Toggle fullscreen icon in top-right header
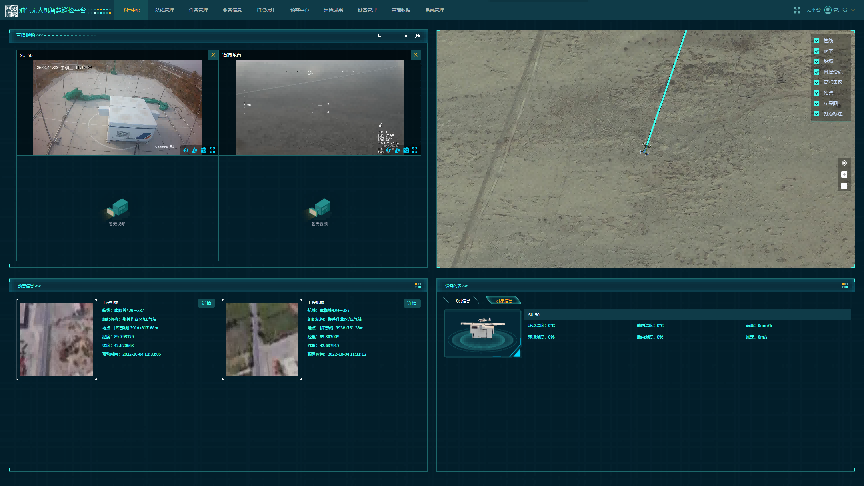The height and width of the screenshot is (486, 864). click(796, 10)
